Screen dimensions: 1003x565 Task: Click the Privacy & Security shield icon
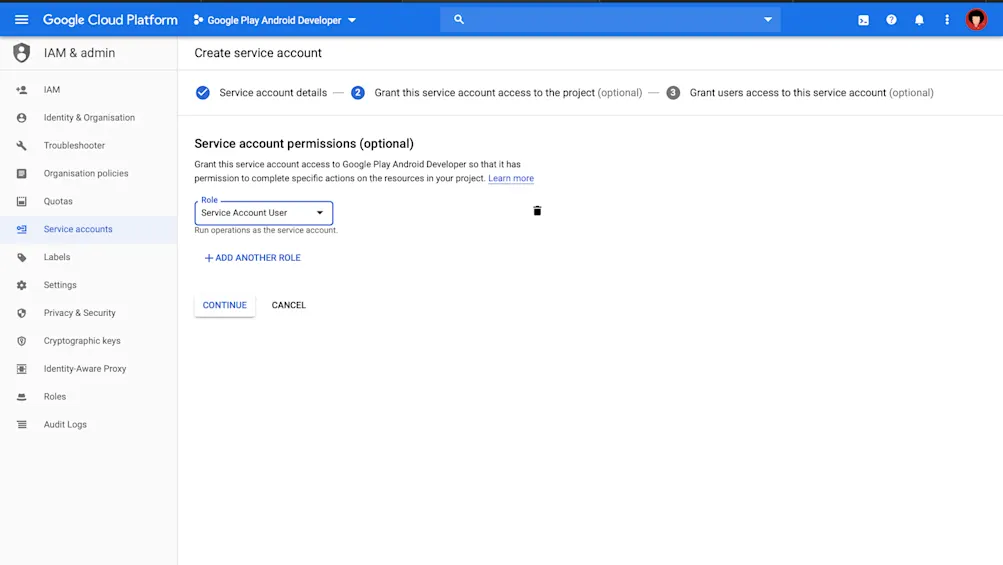coord(22,313)
